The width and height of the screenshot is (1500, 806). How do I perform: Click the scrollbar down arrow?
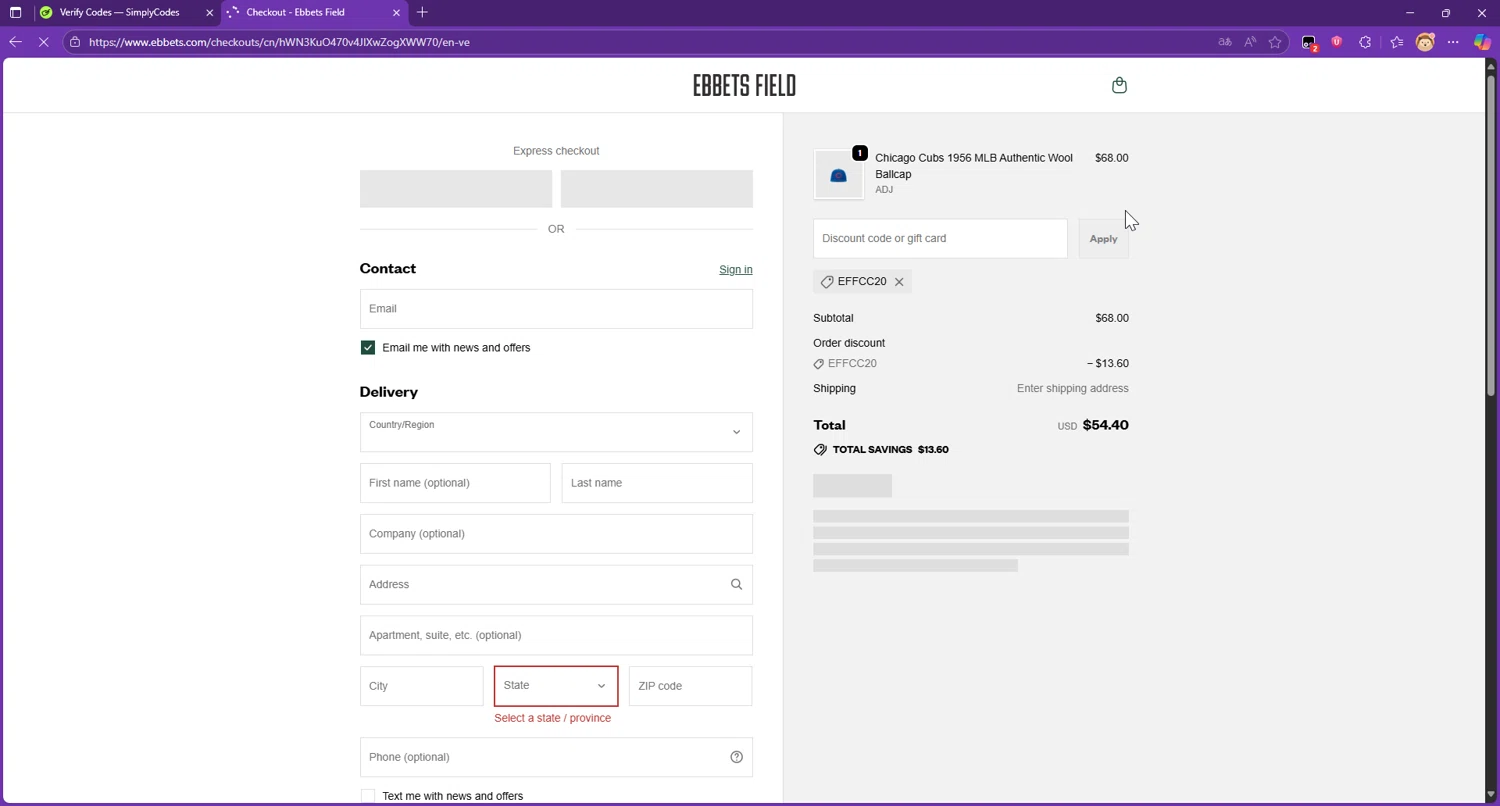click(x=1490, y=795)
